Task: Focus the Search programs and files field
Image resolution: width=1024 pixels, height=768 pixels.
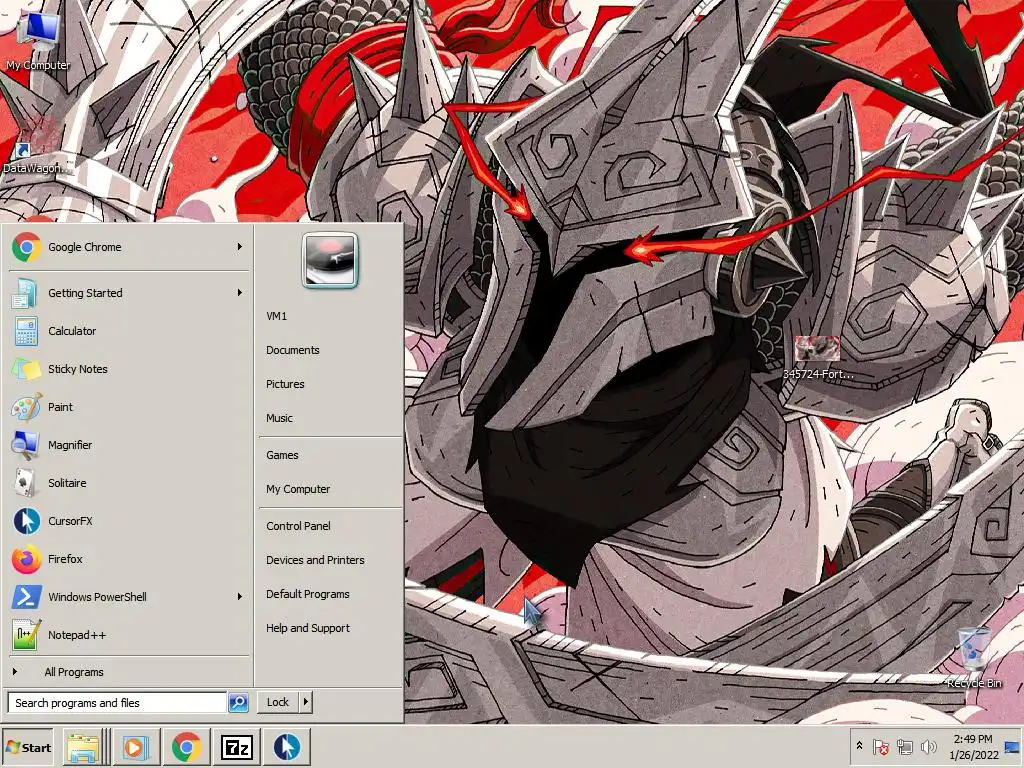Action: pyautogui.click(x=118, y=703)
